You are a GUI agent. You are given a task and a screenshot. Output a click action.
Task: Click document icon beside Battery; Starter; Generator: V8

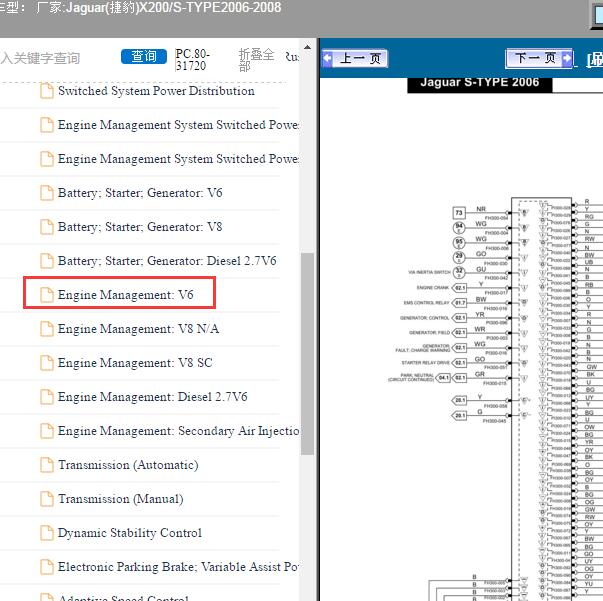[x=47, y=227]
